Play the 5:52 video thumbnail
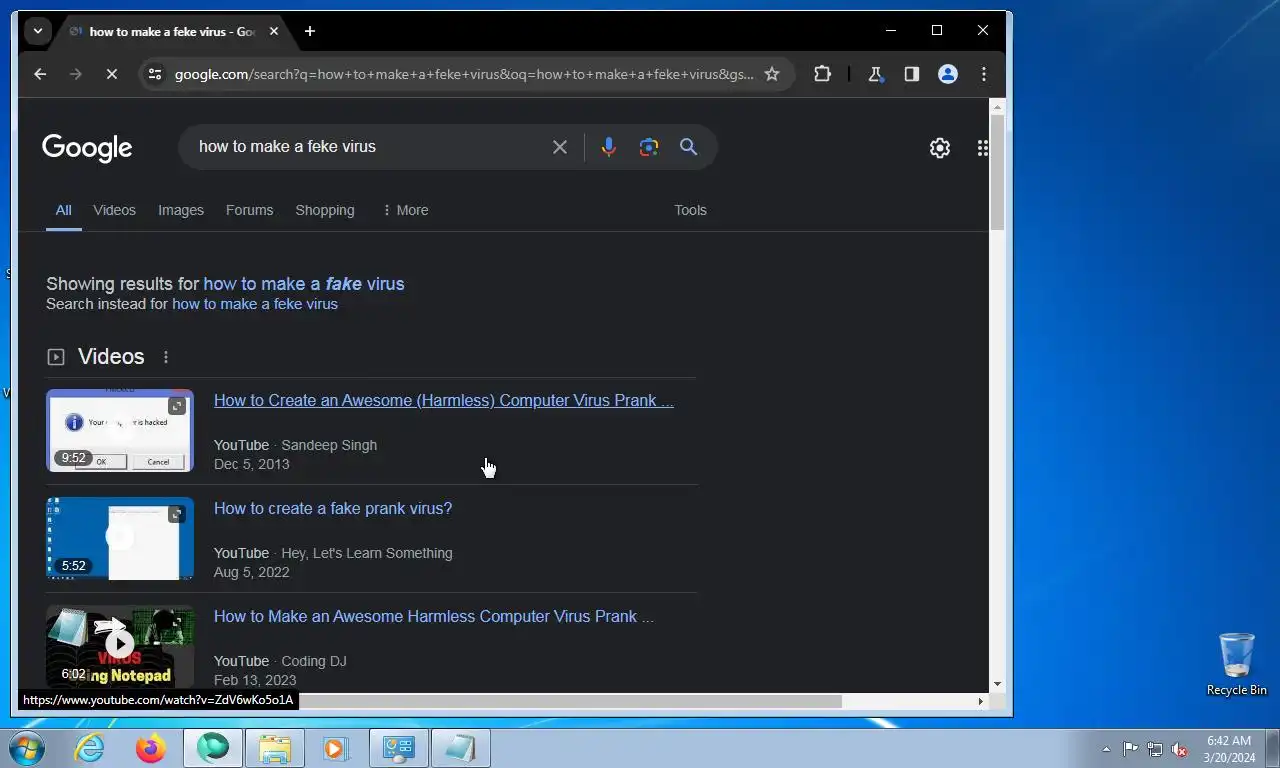The width and height of the screenshot is (1280, 768). click(120, 538)
